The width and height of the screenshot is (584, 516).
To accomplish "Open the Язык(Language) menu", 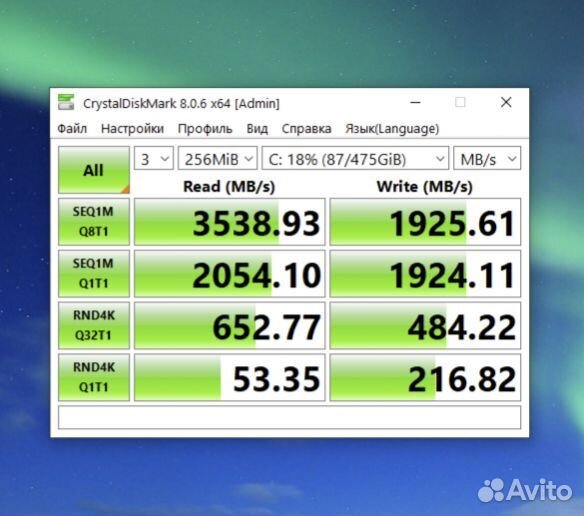I will pos(392,129).
